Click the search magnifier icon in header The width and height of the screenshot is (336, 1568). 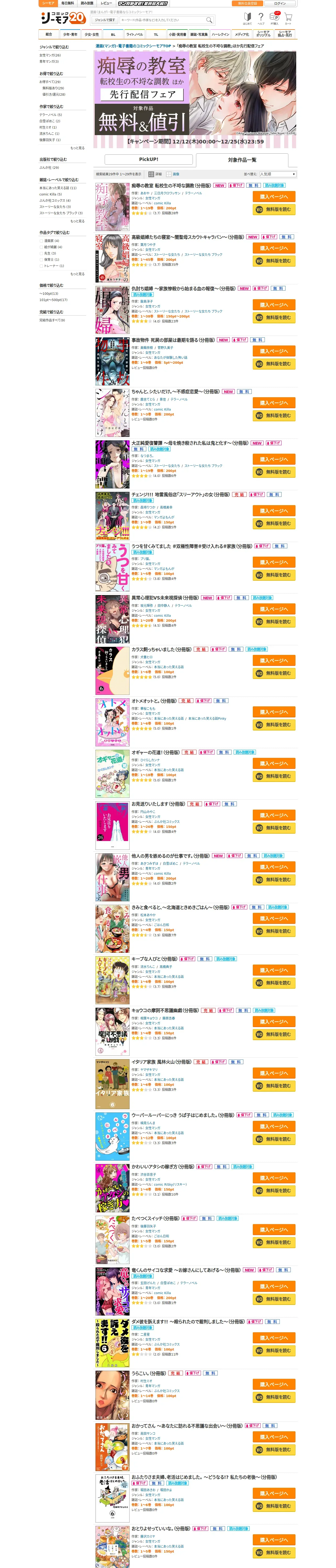point(209,20)
